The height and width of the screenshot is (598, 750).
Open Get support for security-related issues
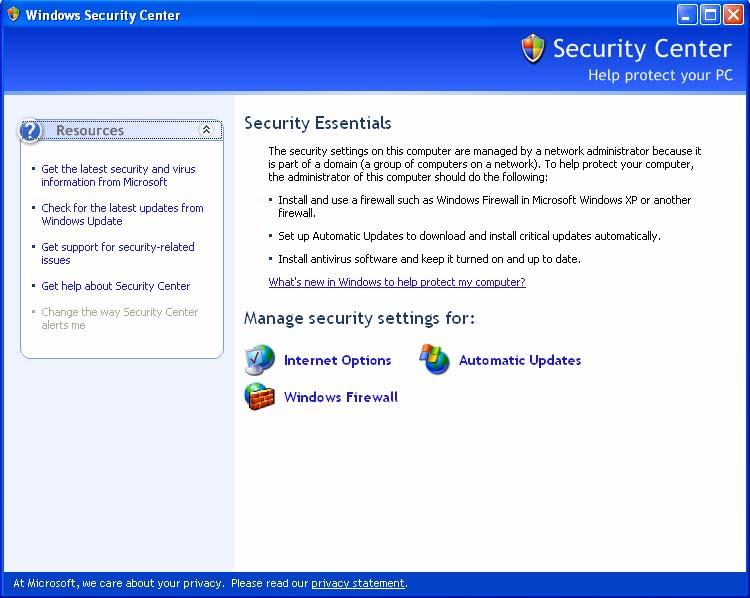click(x=118, y=254)
